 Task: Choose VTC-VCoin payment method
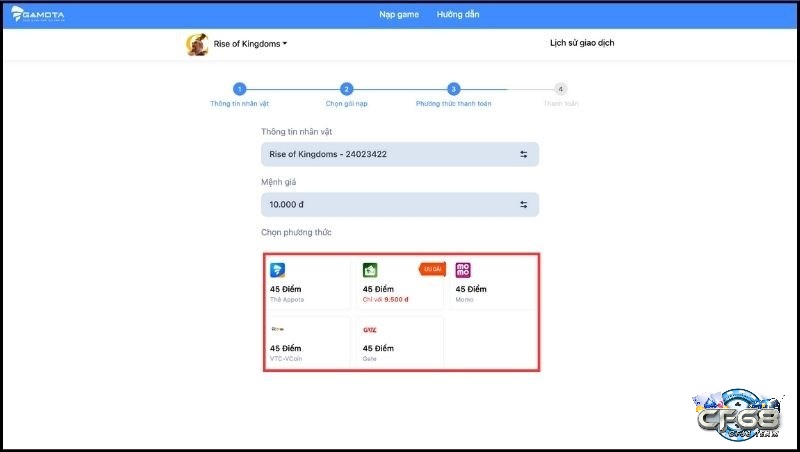308,342
